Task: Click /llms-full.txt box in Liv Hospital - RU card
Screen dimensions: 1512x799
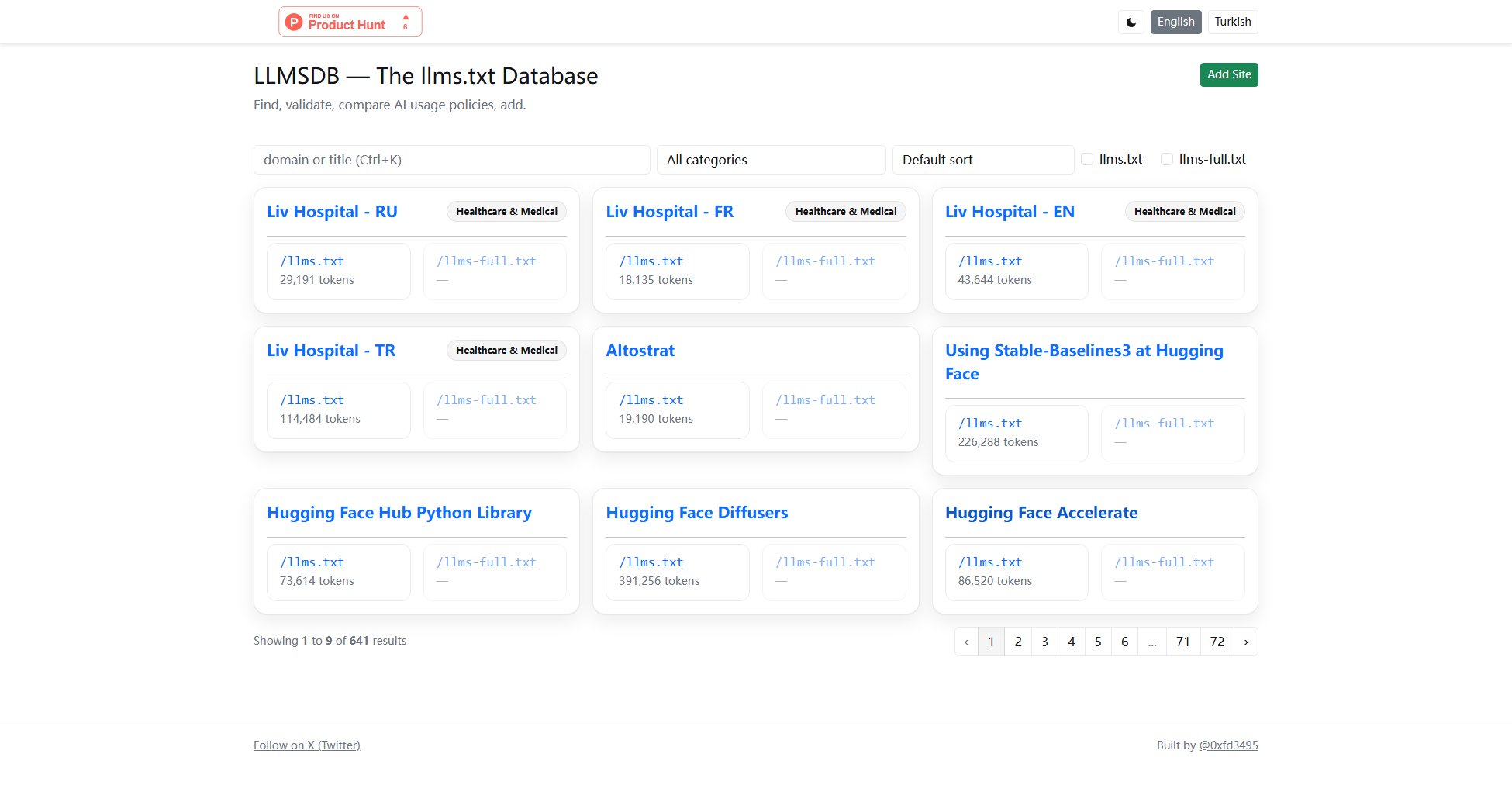Action: coord(495,272)
